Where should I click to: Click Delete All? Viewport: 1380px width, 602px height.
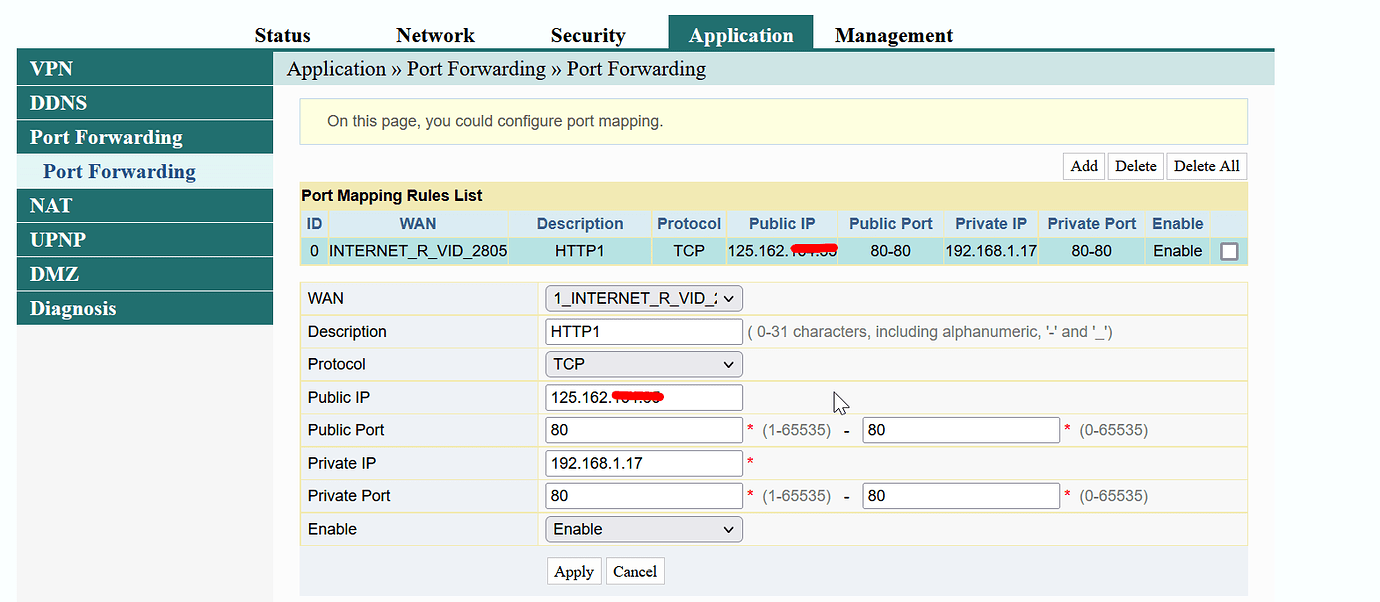1206,166
